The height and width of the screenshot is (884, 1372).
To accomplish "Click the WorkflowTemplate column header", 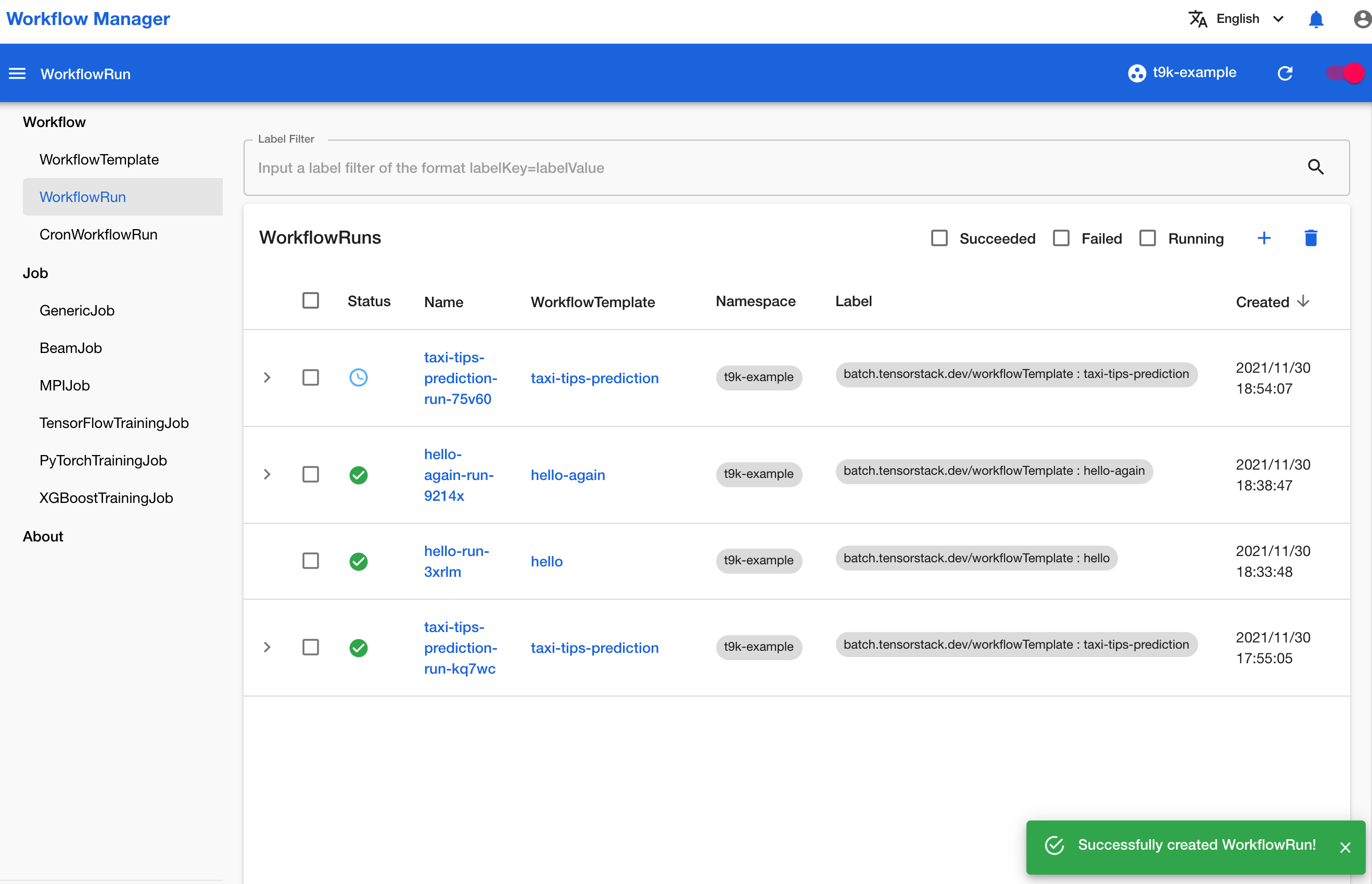I will 592,302.
